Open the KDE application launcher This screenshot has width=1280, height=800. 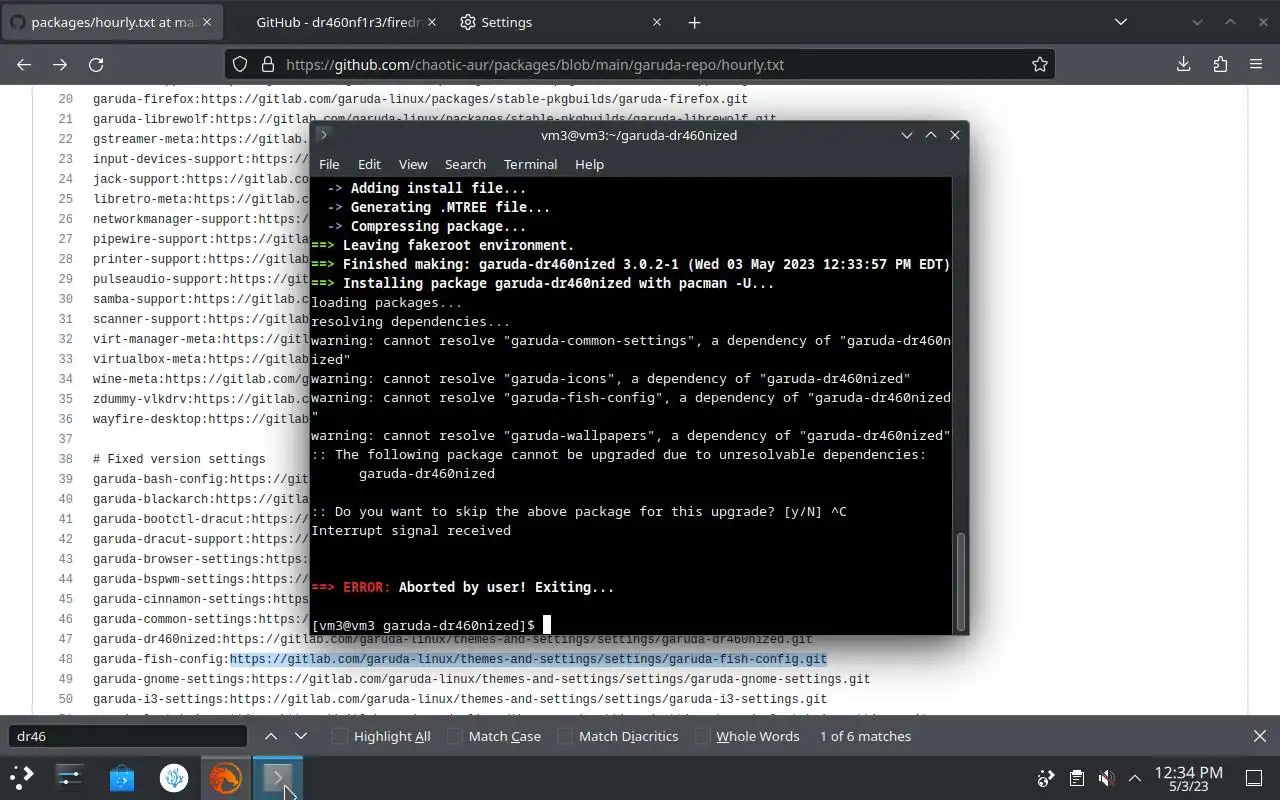(x=22, y=777)
